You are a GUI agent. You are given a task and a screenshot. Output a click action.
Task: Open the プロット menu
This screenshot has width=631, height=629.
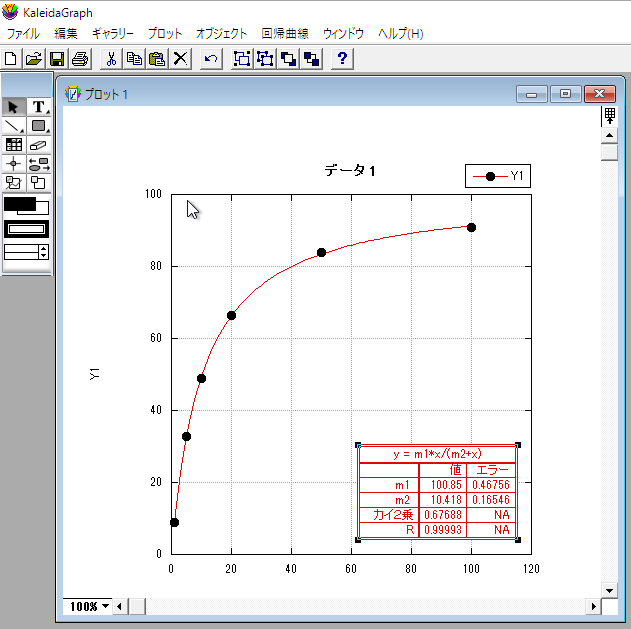pos(165,33)
